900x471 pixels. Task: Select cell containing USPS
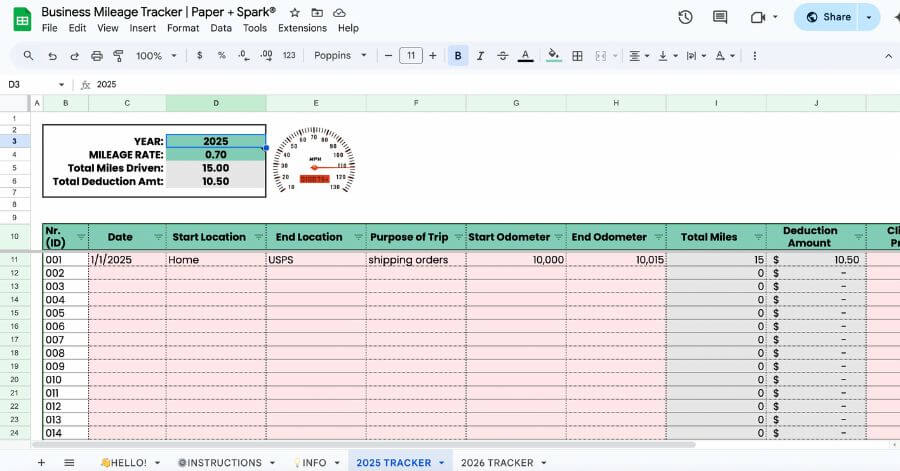coord(316,259)
